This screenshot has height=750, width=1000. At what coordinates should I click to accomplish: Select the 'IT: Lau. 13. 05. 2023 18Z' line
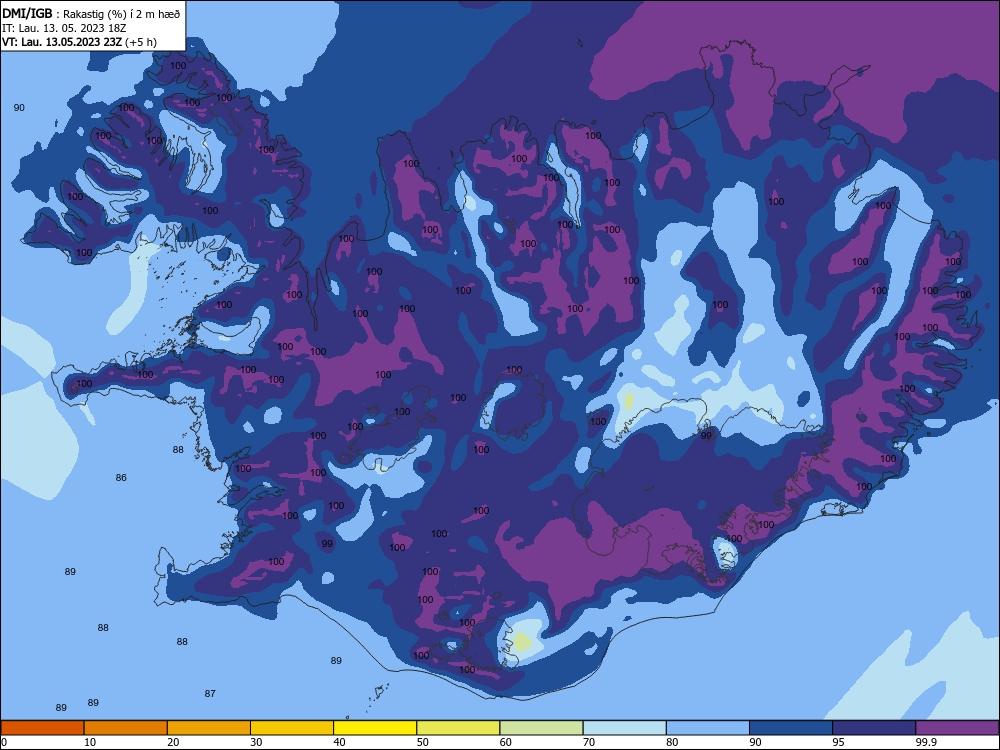pos(64,28)
